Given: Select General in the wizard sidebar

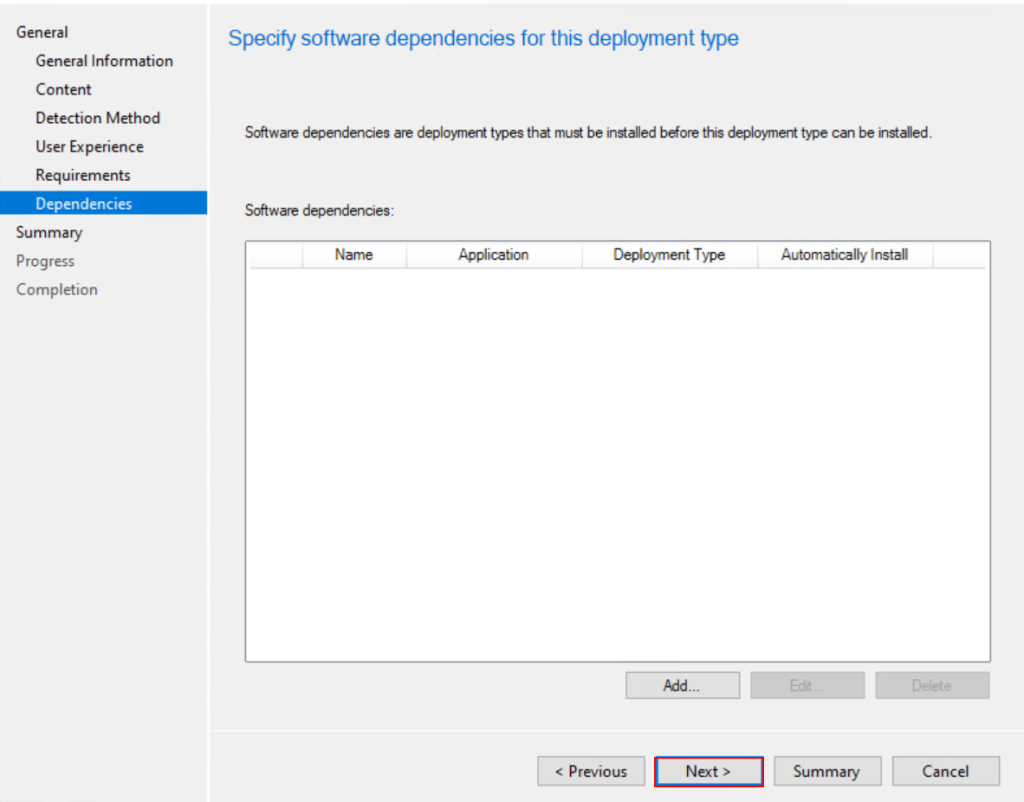Looking at the screenshot, I should 42,32.
